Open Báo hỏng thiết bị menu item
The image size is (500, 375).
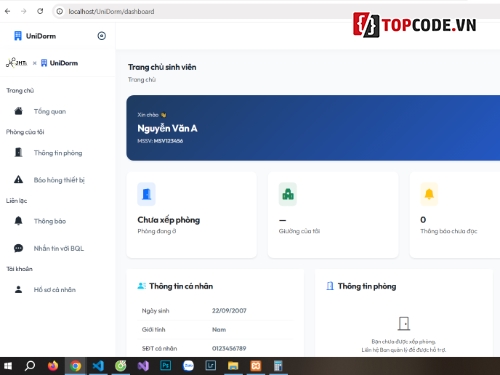coord(59,180)
